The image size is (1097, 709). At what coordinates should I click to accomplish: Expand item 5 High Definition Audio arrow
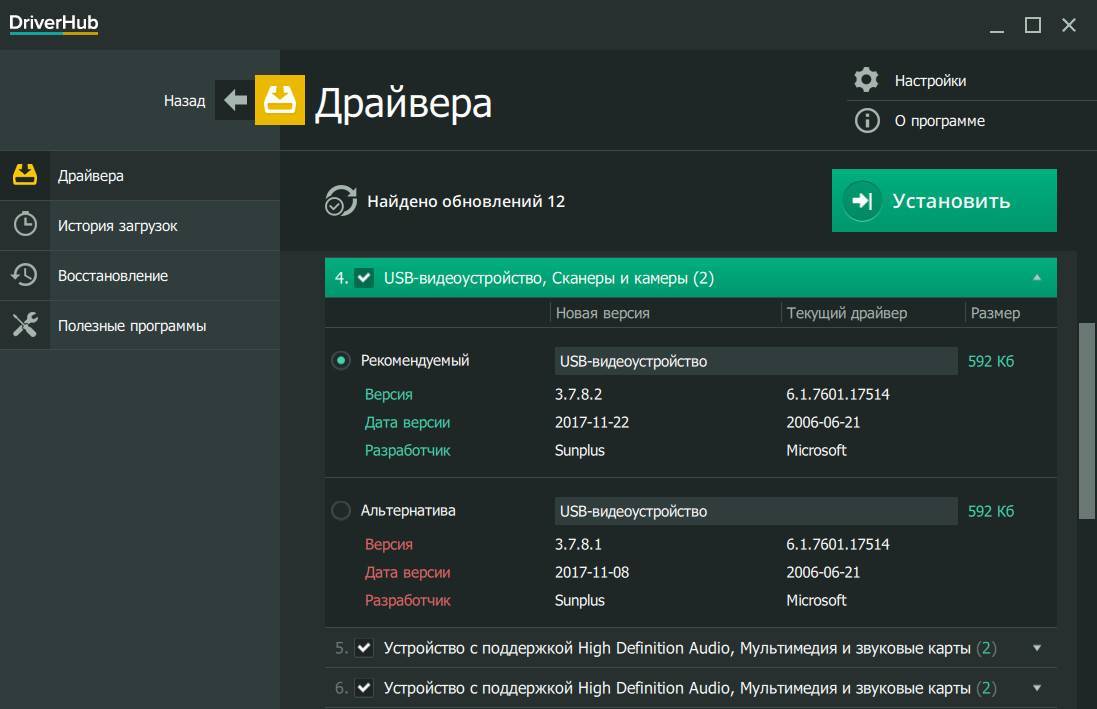[1037, 648]
